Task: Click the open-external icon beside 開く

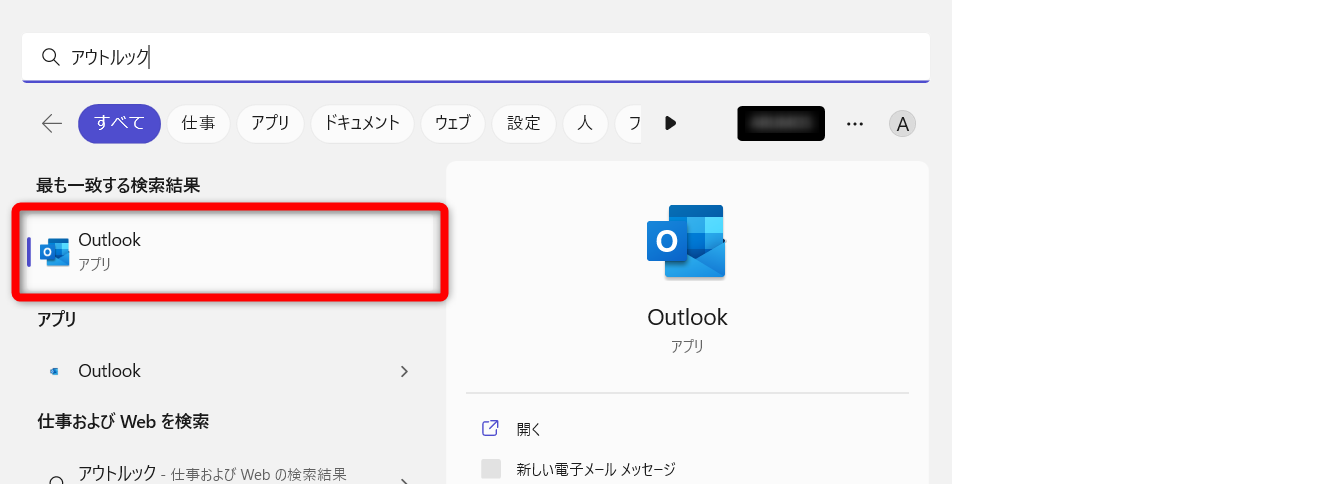Action: pyautogui.click(x=490, y=428)
